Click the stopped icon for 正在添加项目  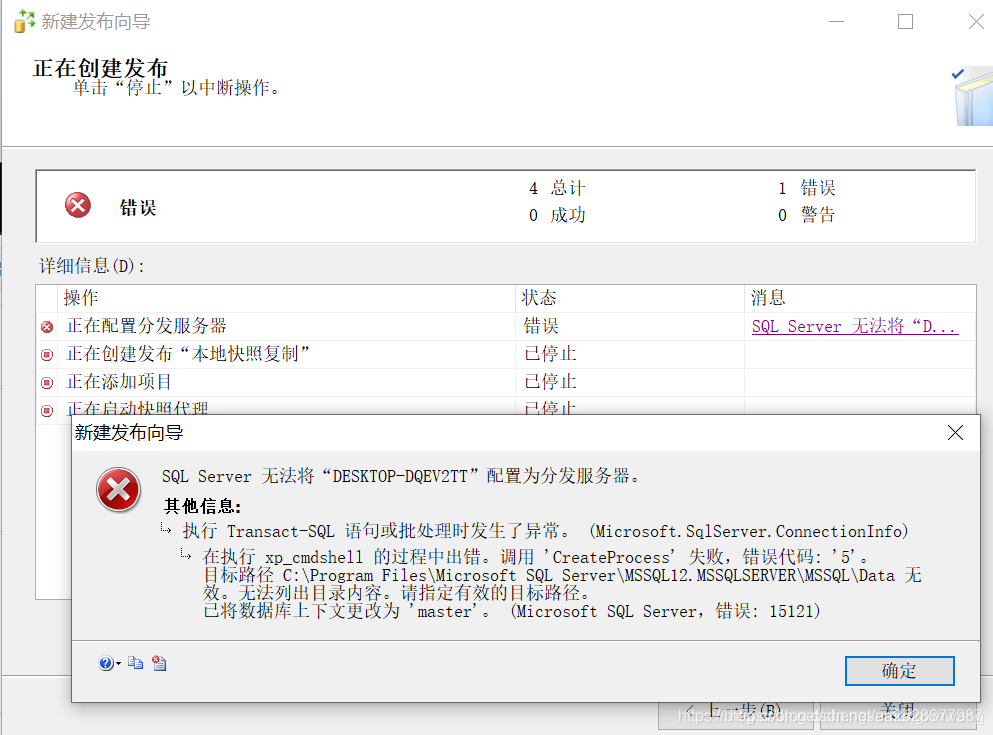[47, 382]
